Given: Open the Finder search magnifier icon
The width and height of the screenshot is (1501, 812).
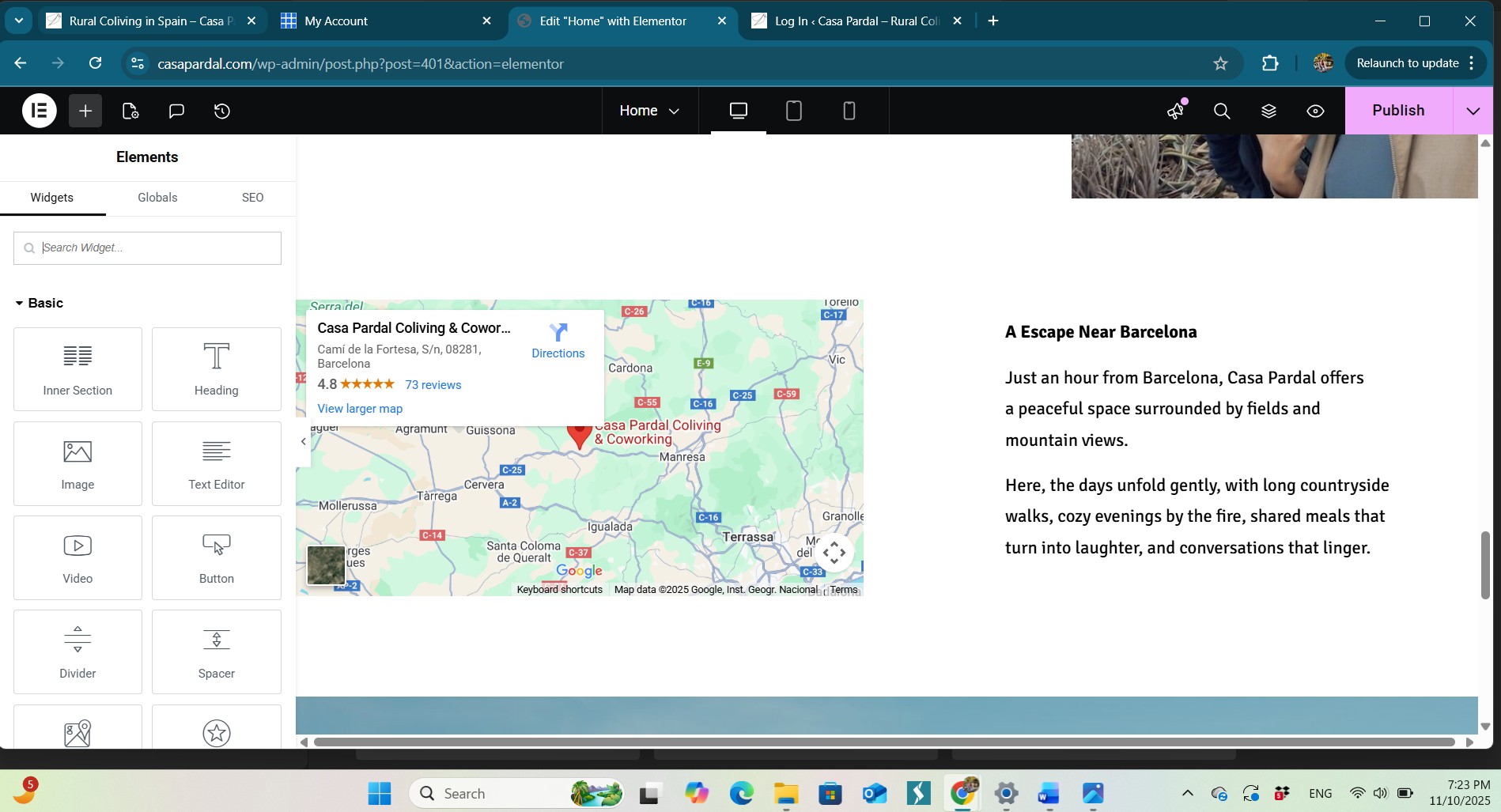Looking at the screenshot, I should click(1222, 111).
